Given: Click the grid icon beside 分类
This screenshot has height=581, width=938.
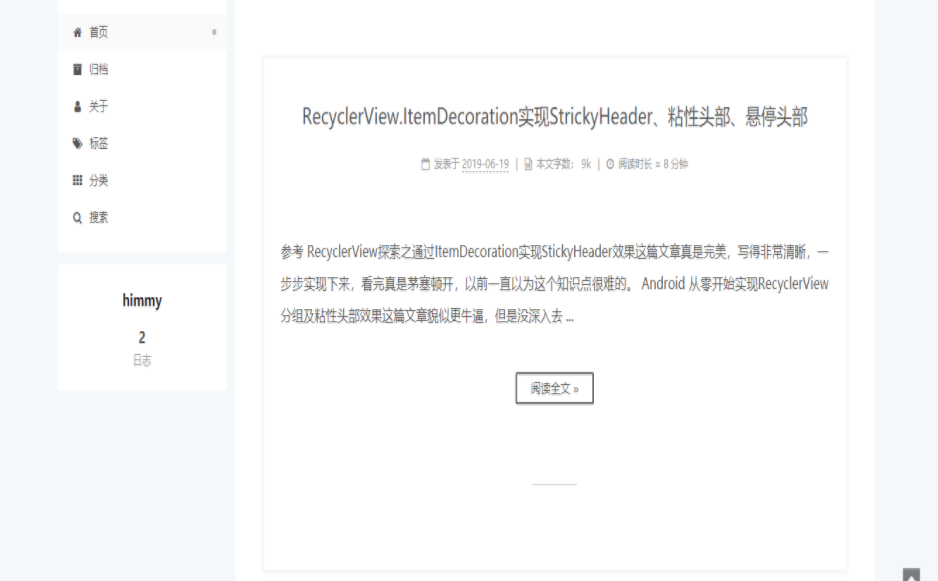Looking at the screenshot, I should [x=76, y=179].
